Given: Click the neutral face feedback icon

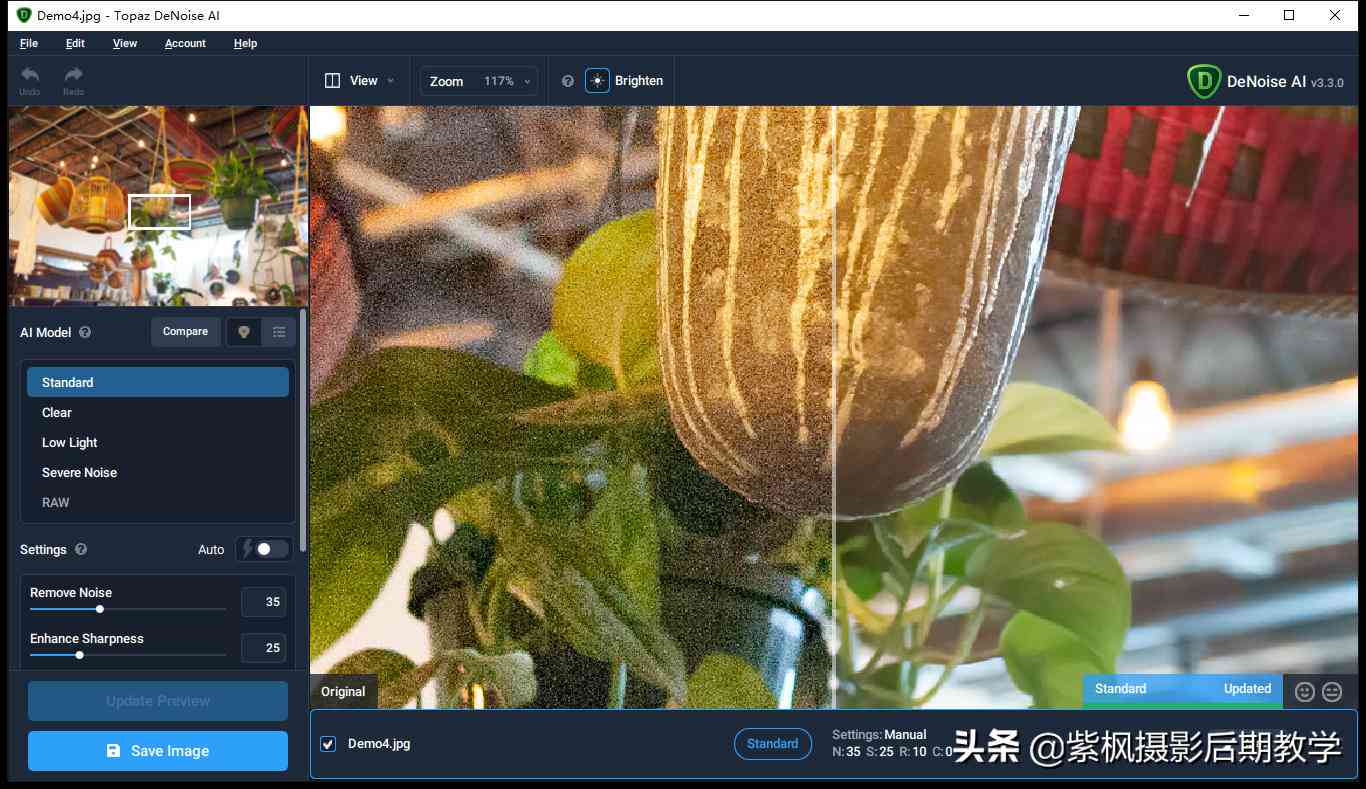Looking at the screenshot, I should (1332, 691).
